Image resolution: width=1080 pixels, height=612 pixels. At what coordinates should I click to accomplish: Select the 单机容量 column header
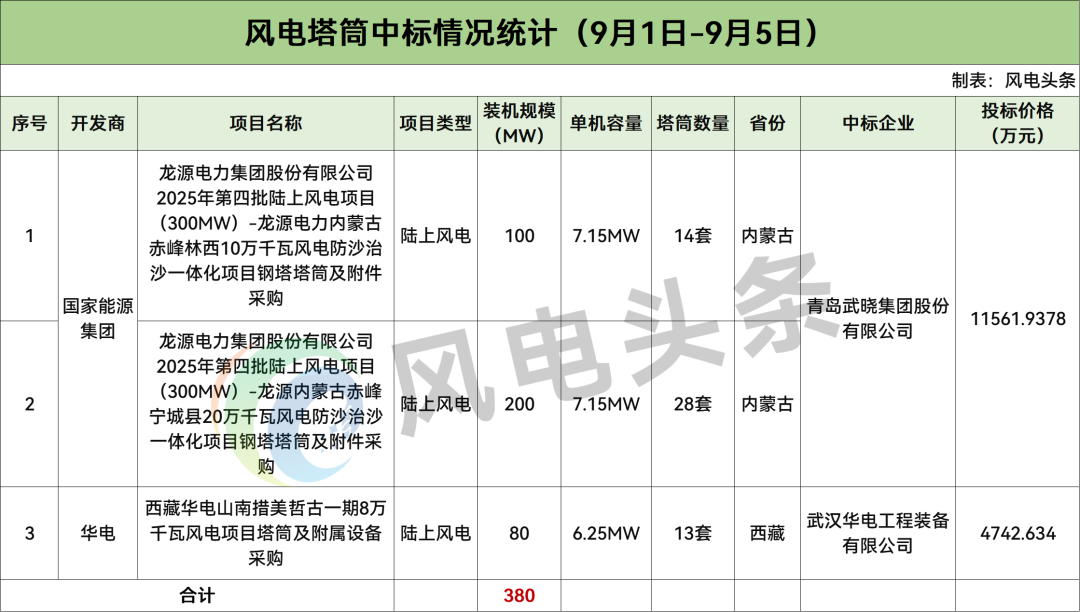click(x=606, y=123)
